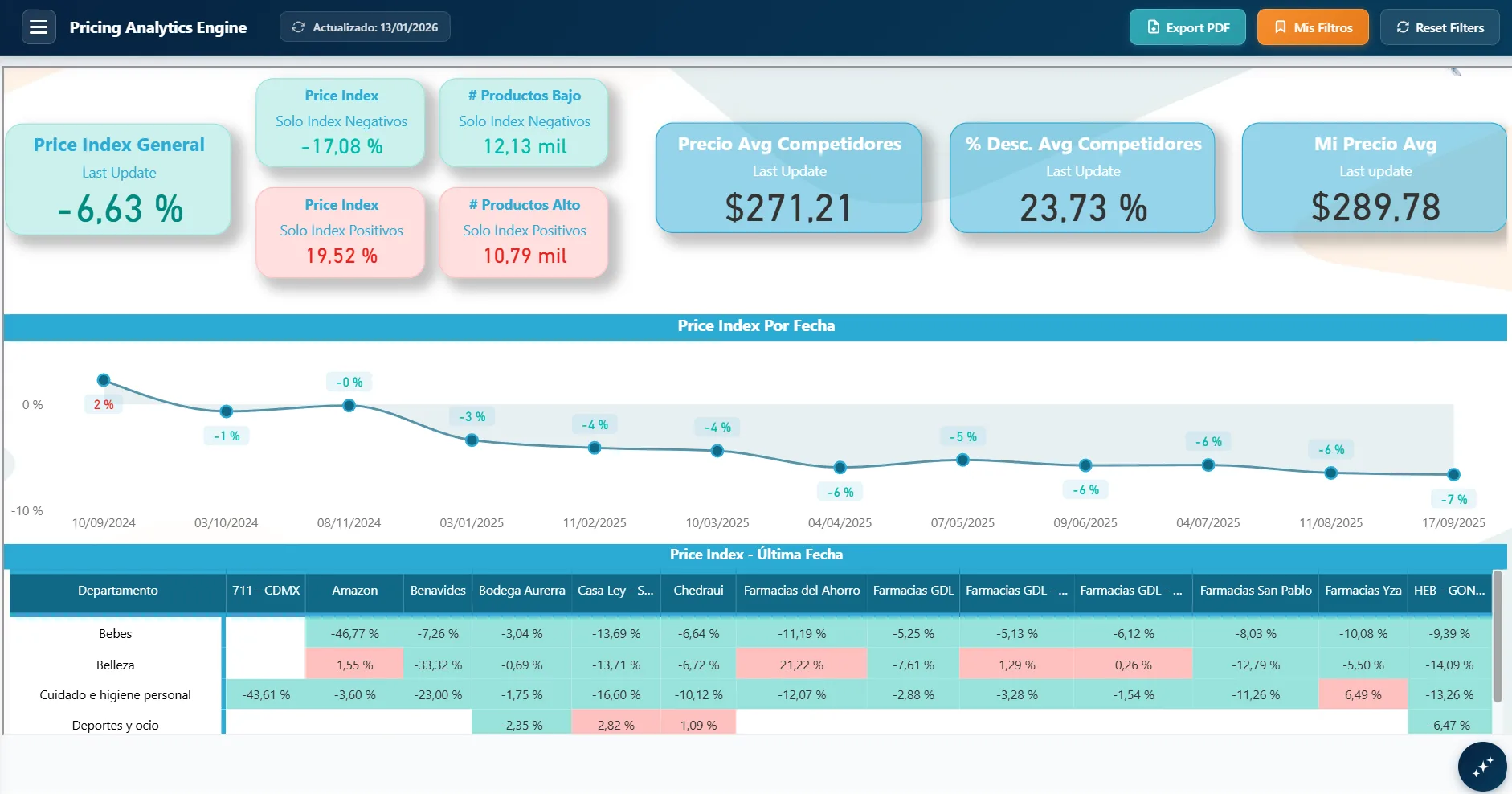Select the 03/10/2024 chart data point
Screen dimensions: 1512x794
point(227,411)
